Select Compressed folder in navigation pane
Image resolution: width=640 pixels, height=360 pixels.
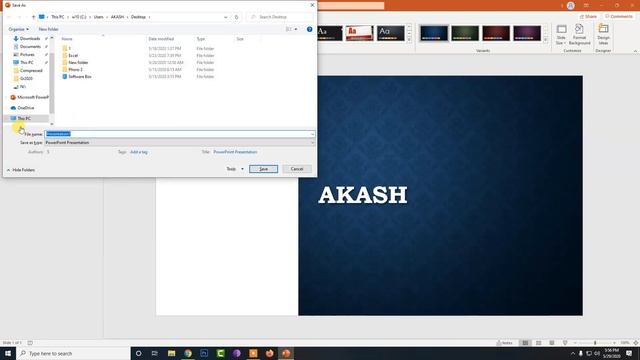tap(31, 71)
